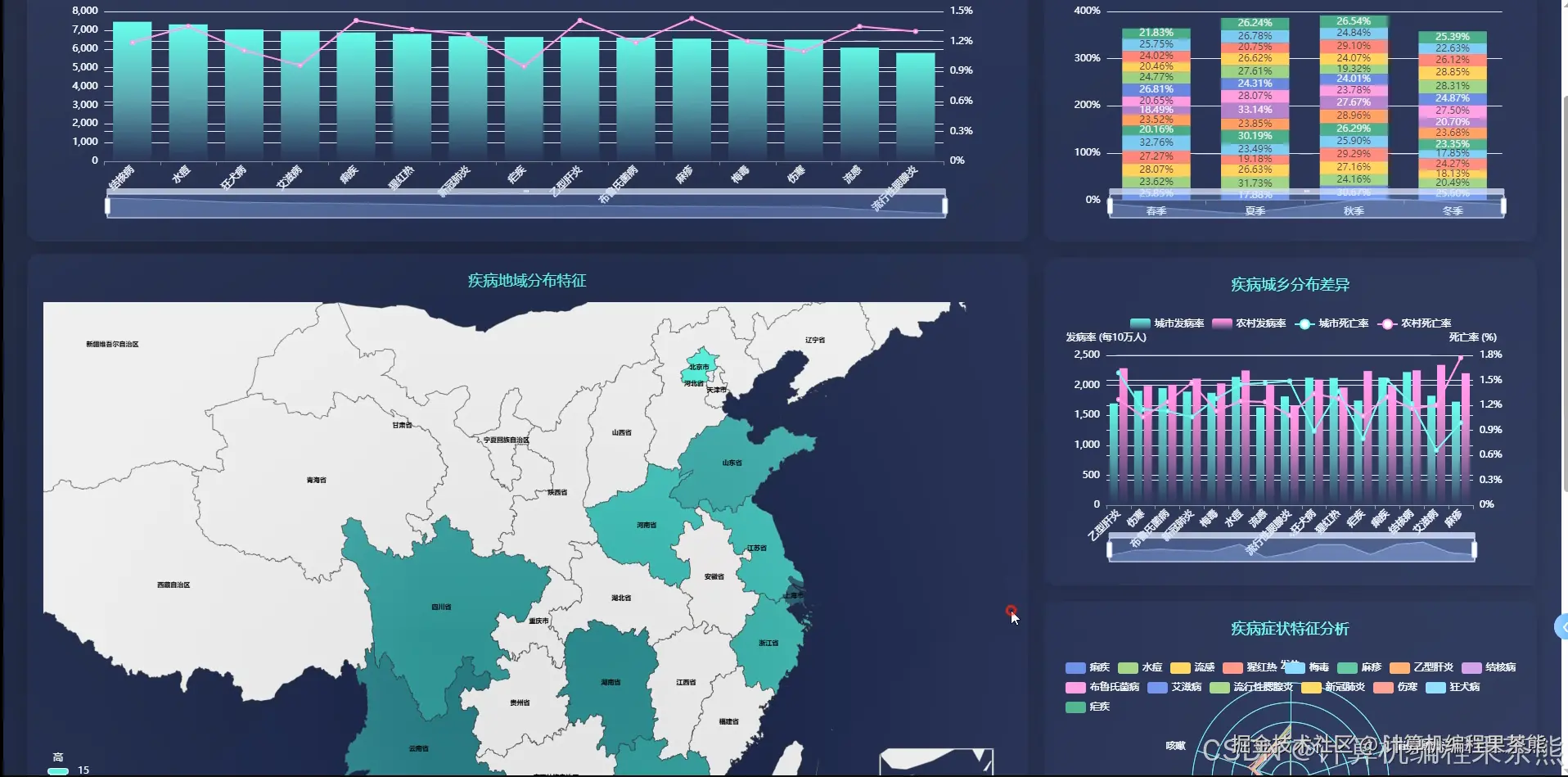Select 山西省 on the map
Viewport: 1568px width, 777px height.
(x=622, y=434)
